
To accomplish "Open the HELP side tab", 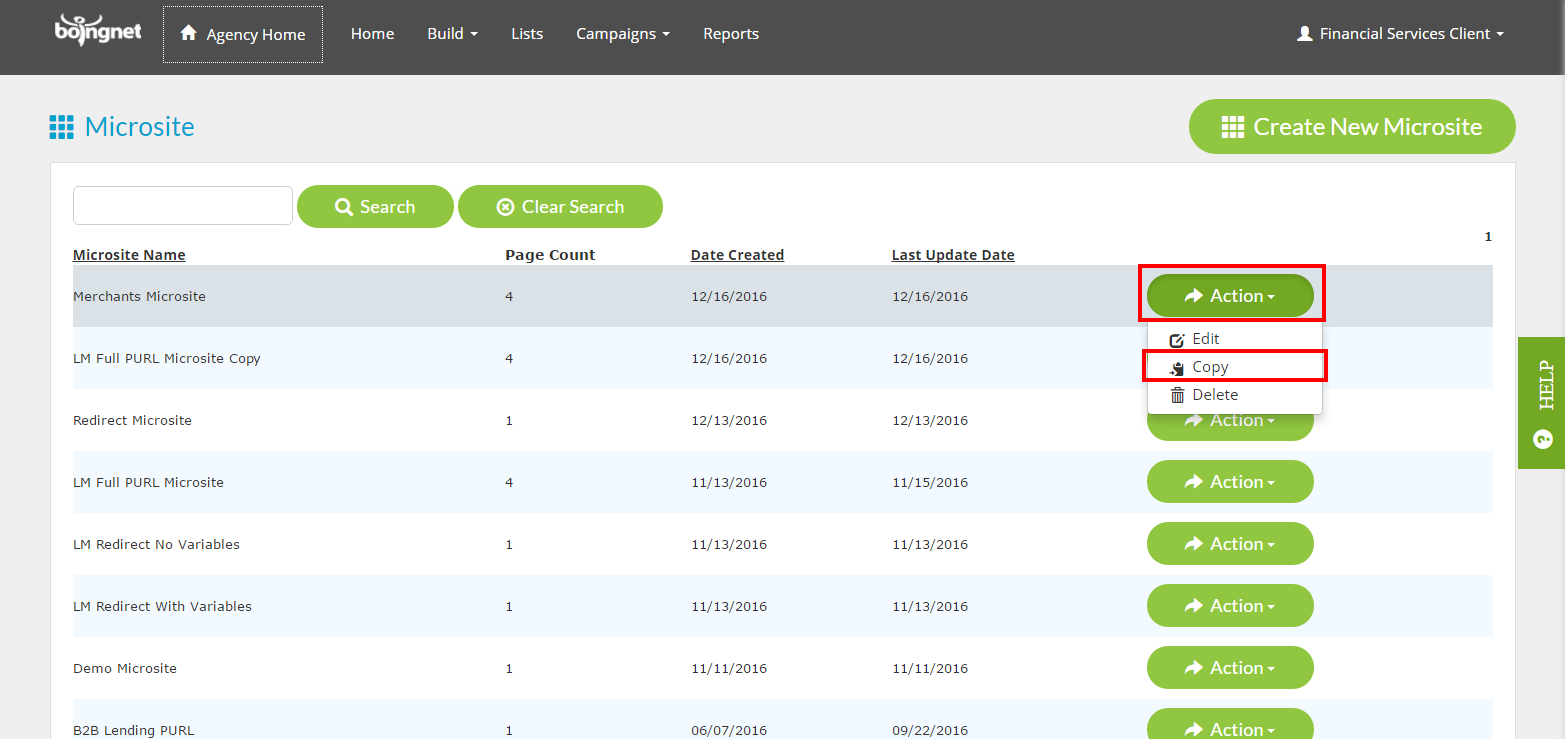I will 1541,403.
